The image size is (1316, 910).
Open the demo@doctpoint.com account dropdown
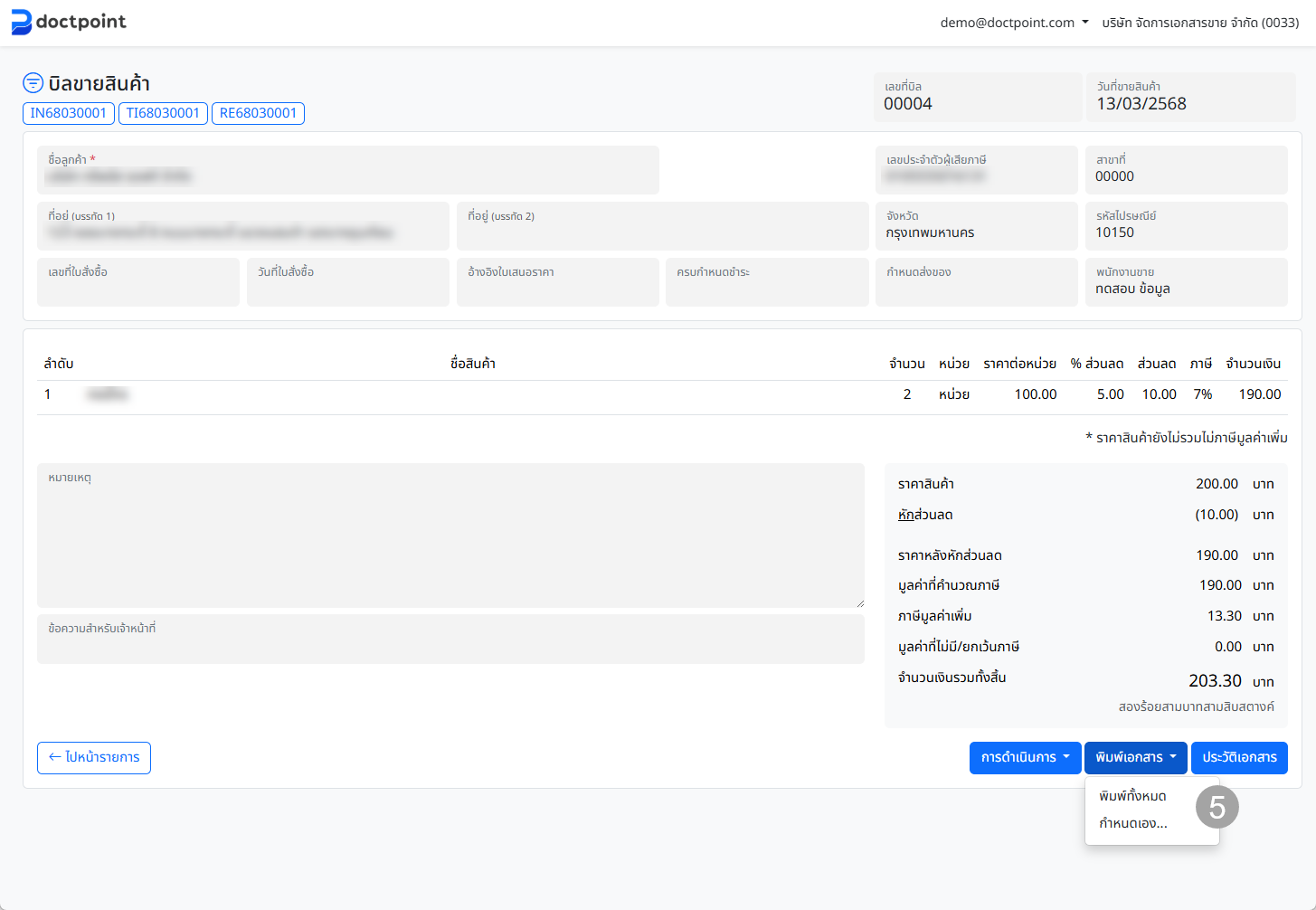pyautogui.click(x=1014, y=23)
